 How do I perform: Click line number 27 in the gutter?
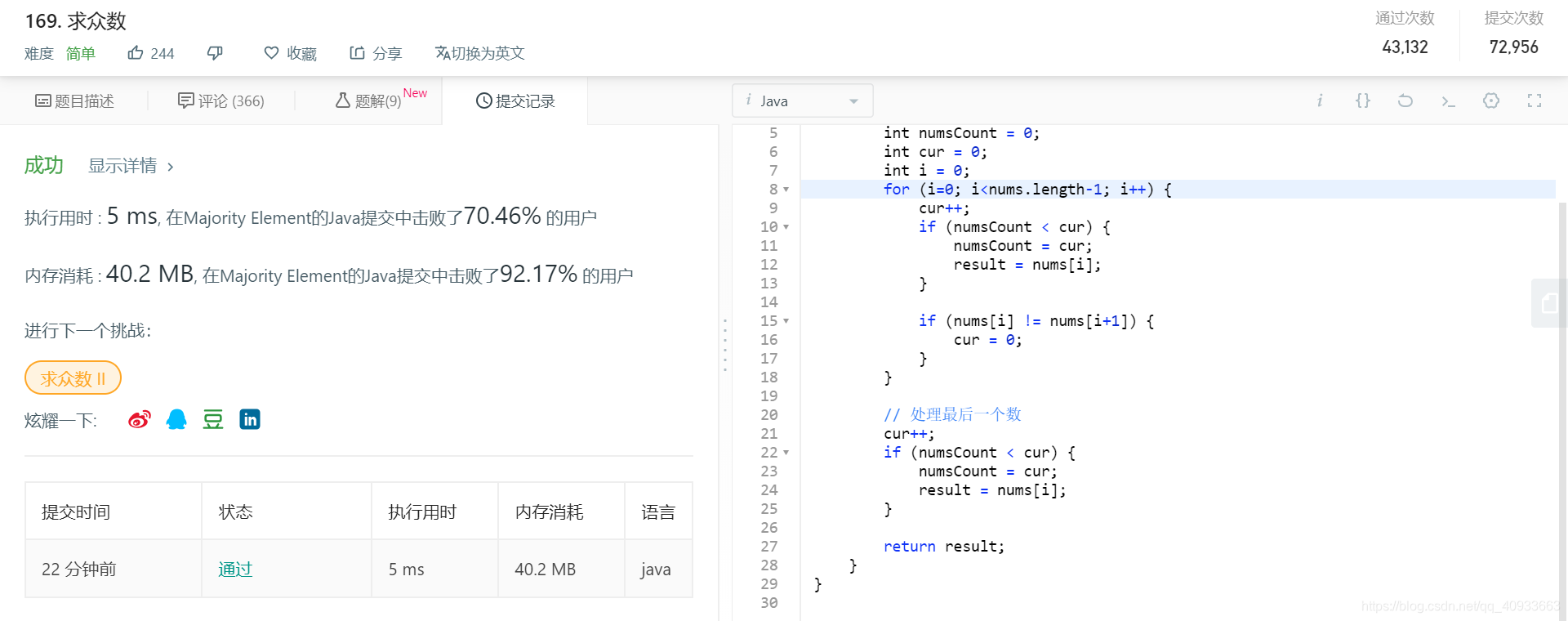click(x=769, y=547)
